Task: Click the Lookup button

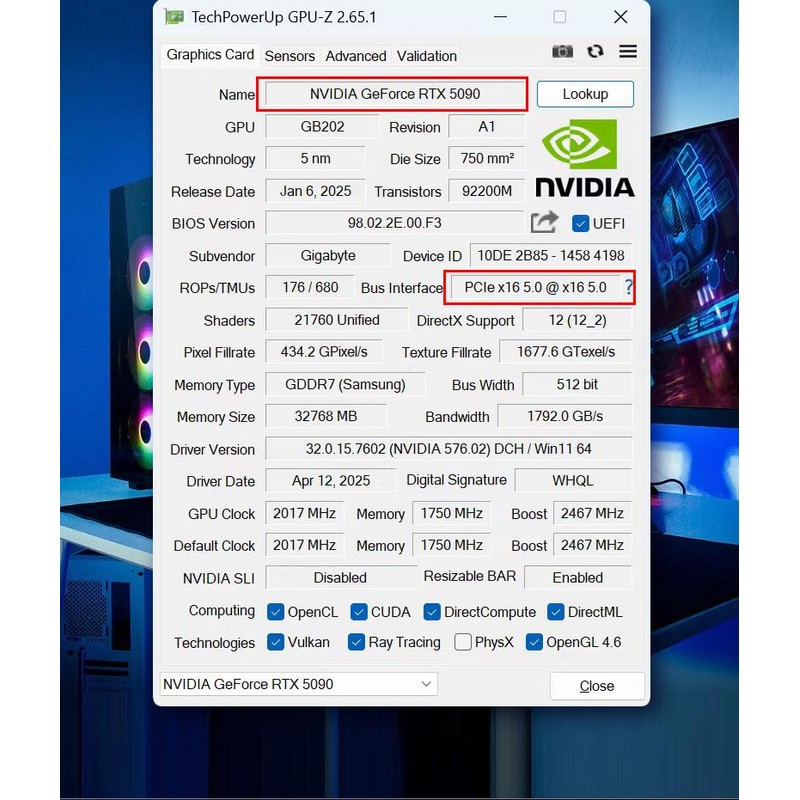Action: click(585, 94)
